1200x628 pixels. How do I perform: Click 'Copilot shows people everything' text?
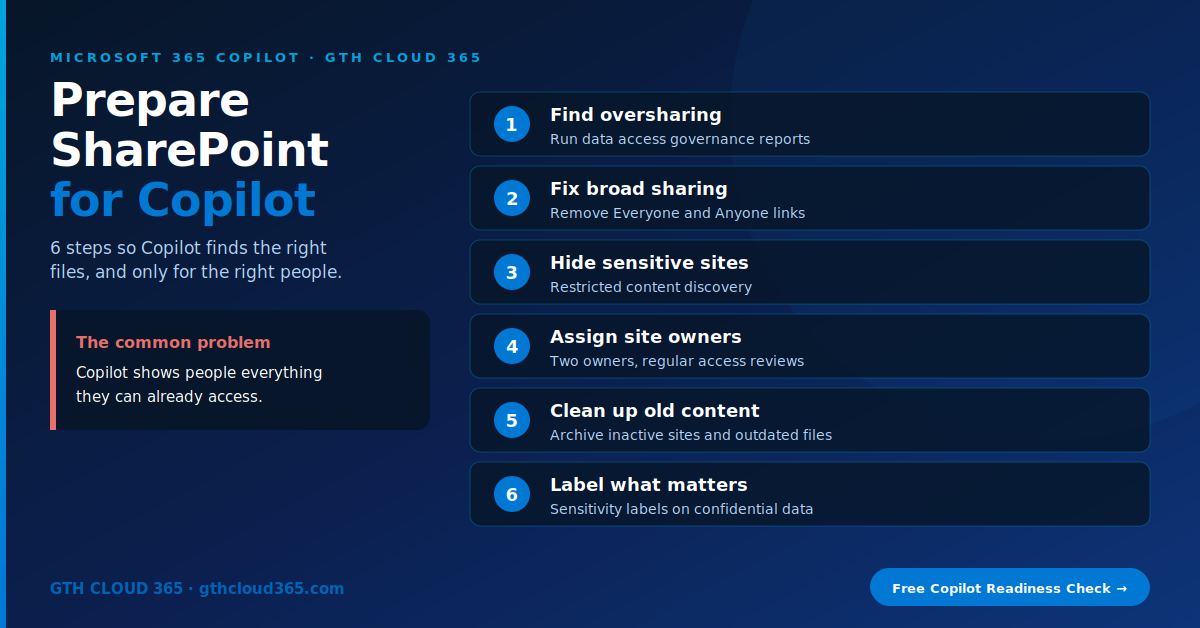(199, 373)
